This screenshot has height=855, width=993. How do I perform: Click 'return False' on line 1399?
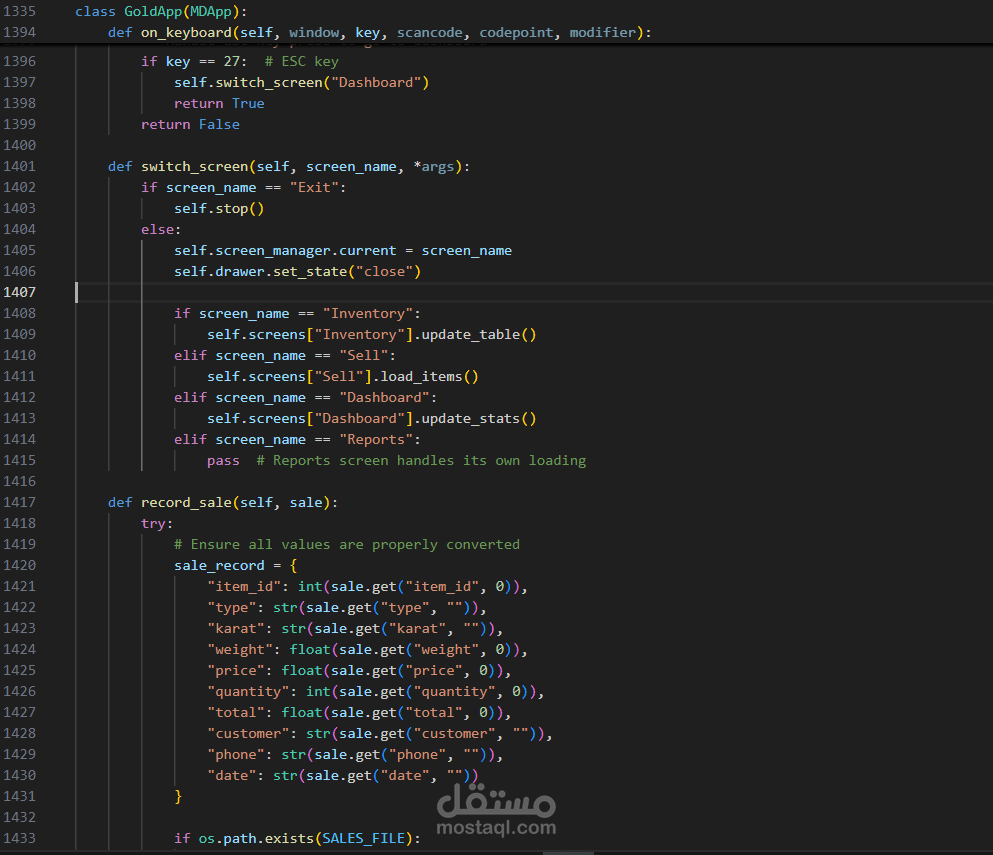(190, 124)
